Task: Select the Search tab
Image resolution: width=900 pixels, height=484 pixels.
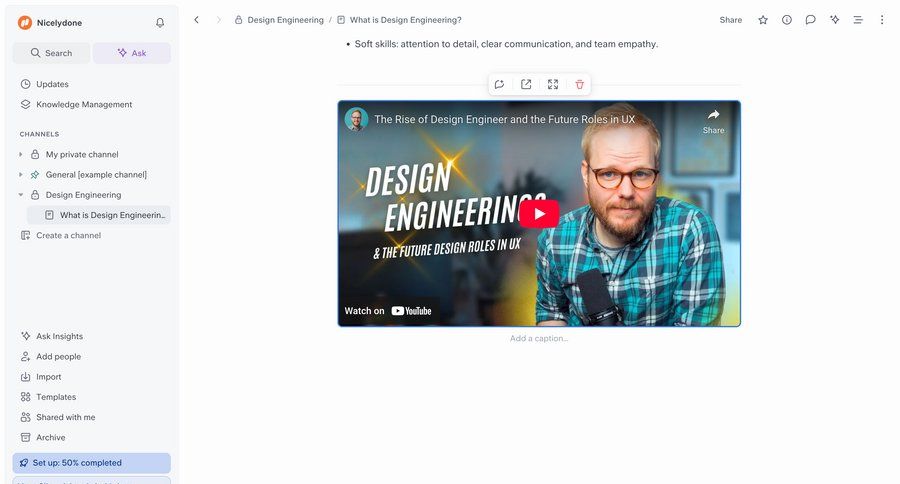Action: [x=51, y=53]
